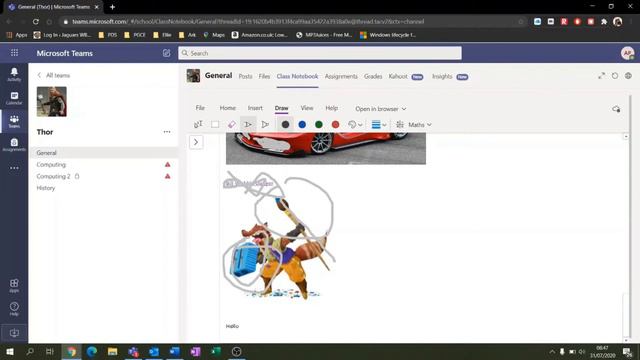This screenshot has width=640, height=360.
Task: Pick the red ink color
Action: [x=336, y=124]
